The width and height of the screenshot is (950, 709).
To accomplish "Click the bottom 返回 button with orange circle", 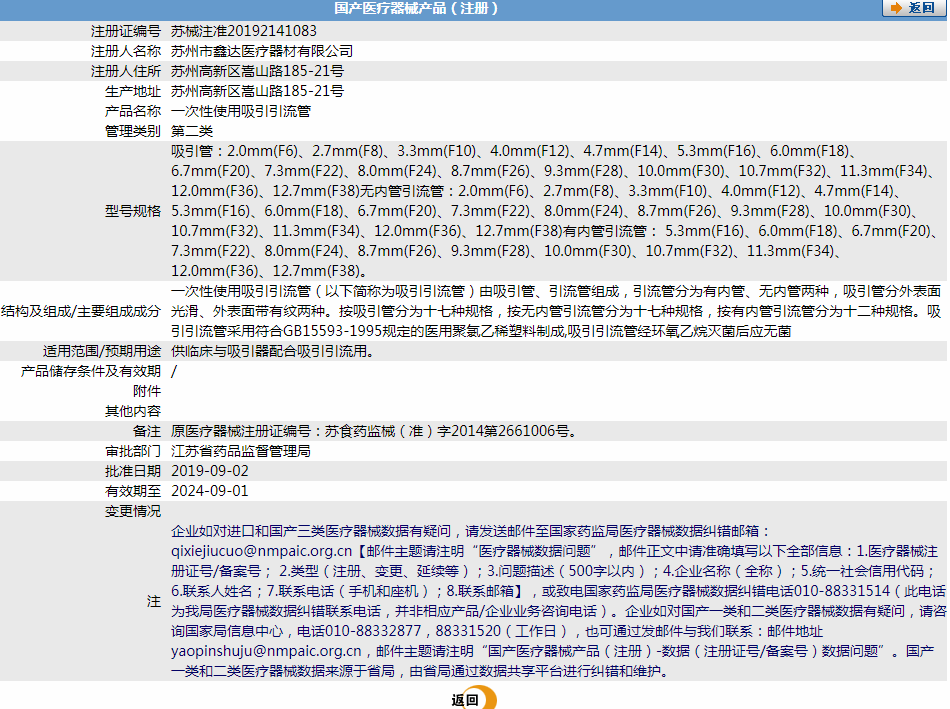I will pyautogui.click(x=473, y=699).
